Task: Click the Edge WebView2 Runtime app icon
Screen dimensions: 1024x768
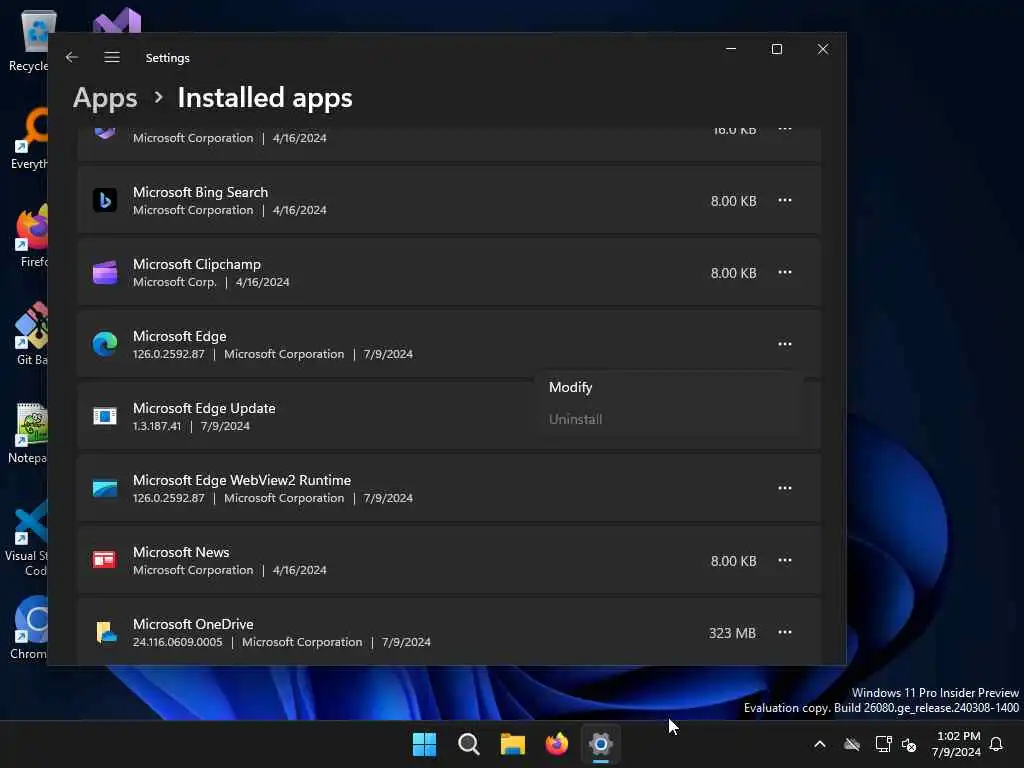Action: pos(104,488)
